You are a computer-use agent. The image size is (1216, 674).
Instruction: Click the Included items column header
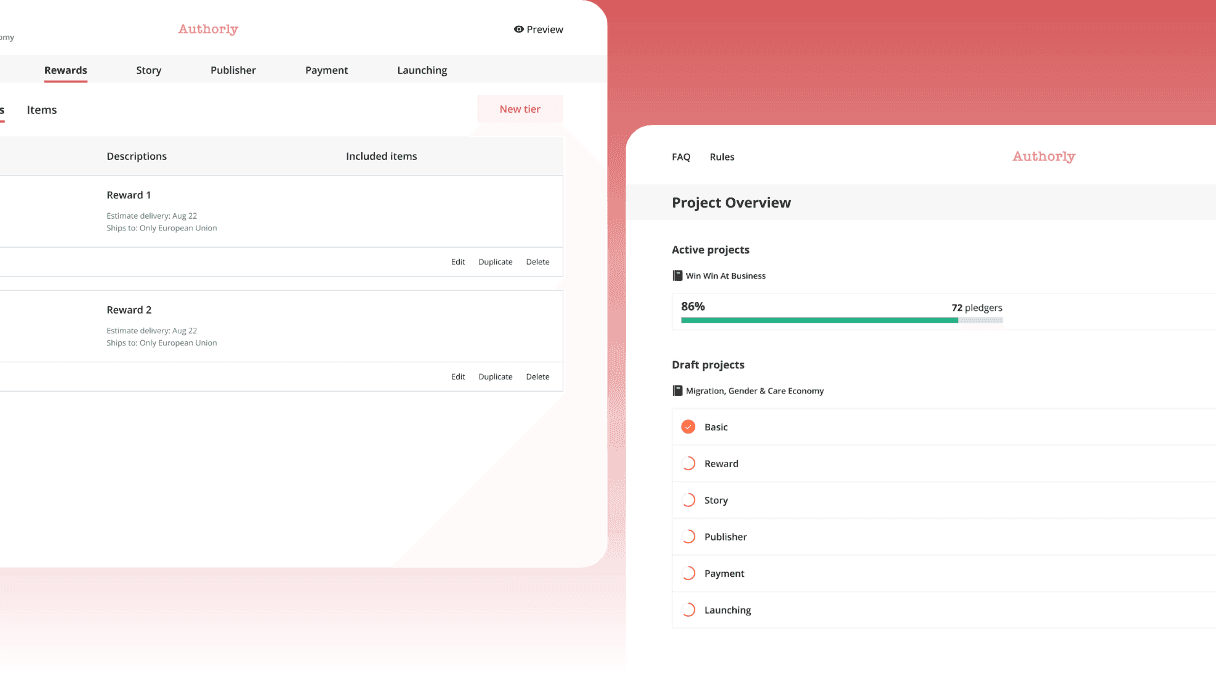pyautogui.click(x=381, y=156)
